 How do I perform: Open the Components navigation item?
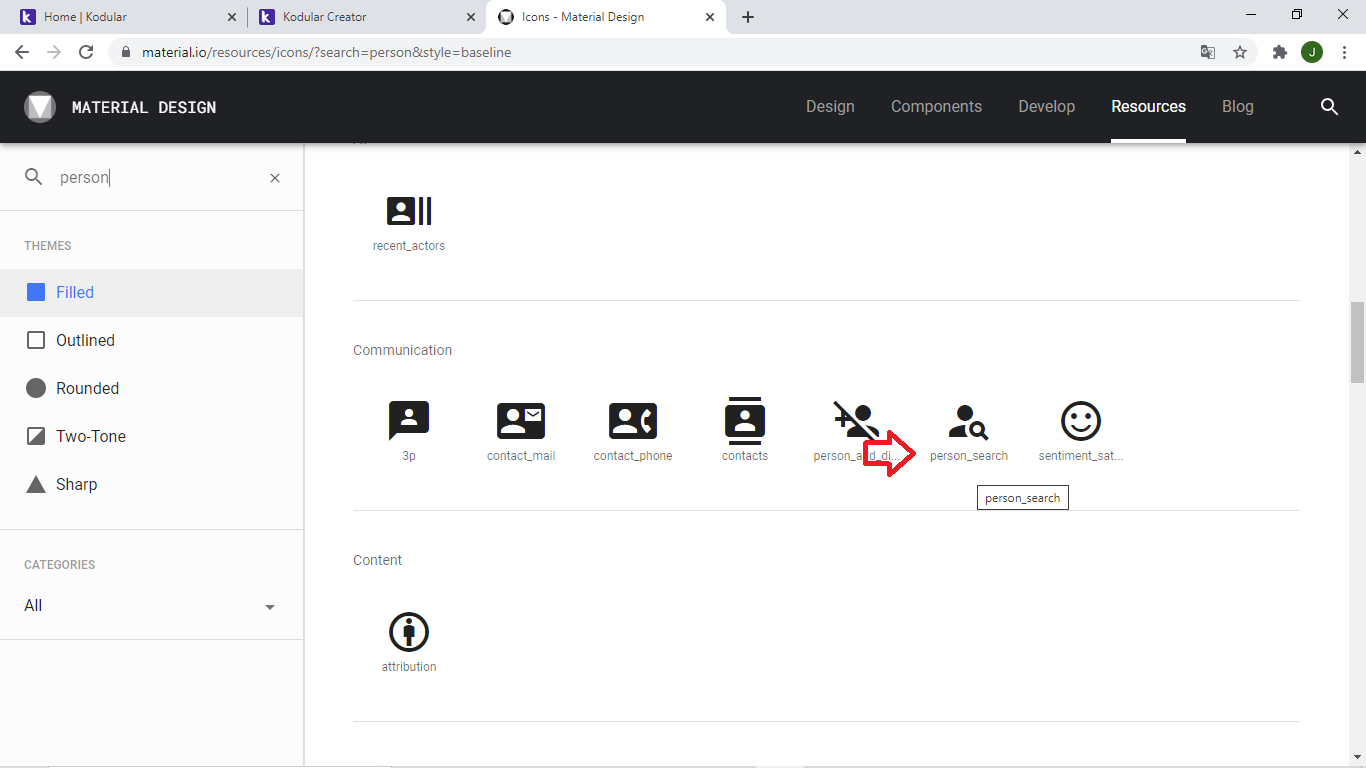tap(936, 107)
